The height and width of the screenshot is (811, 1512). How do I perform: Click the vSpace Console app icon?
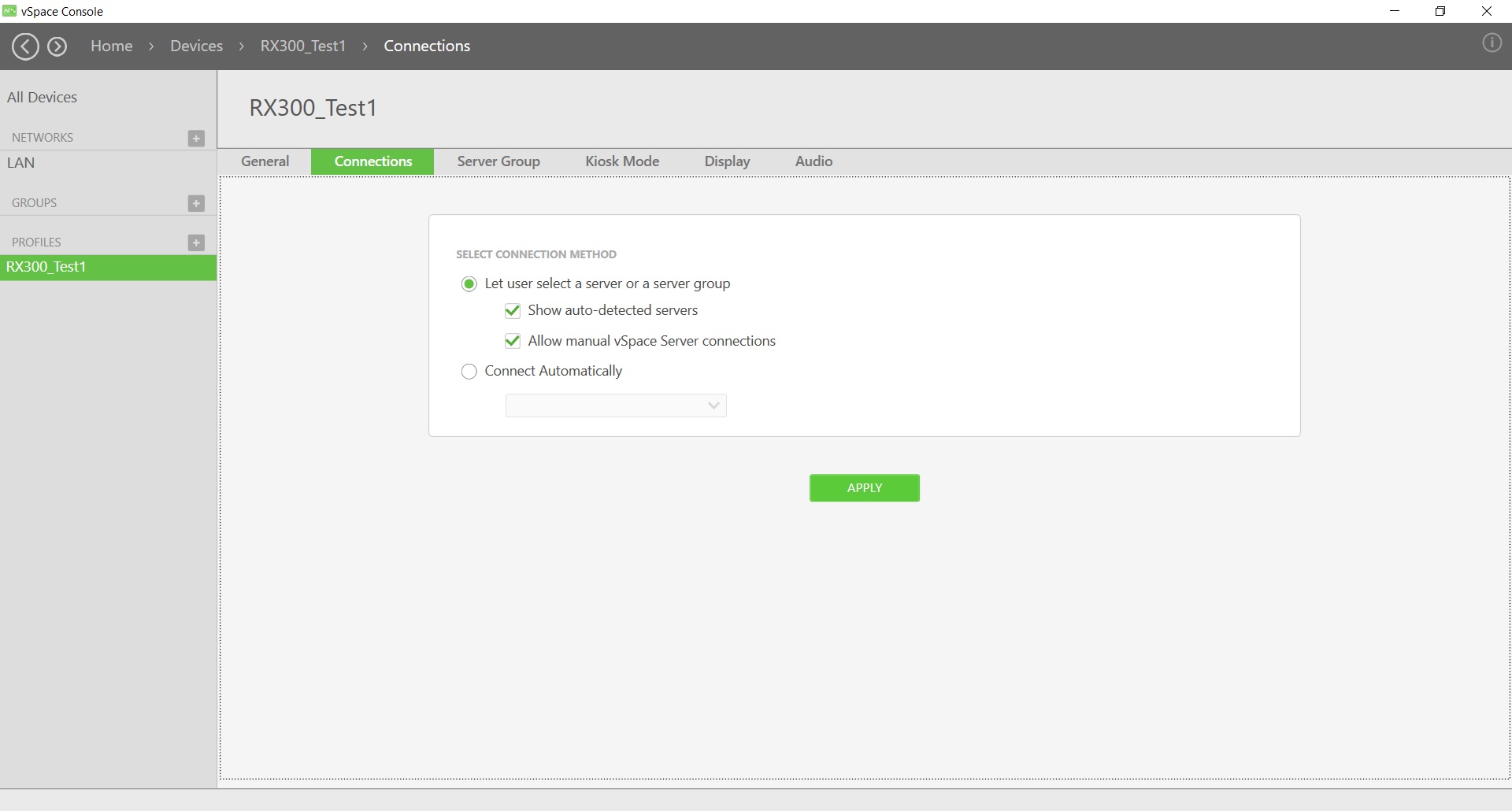tap(9, 11)
